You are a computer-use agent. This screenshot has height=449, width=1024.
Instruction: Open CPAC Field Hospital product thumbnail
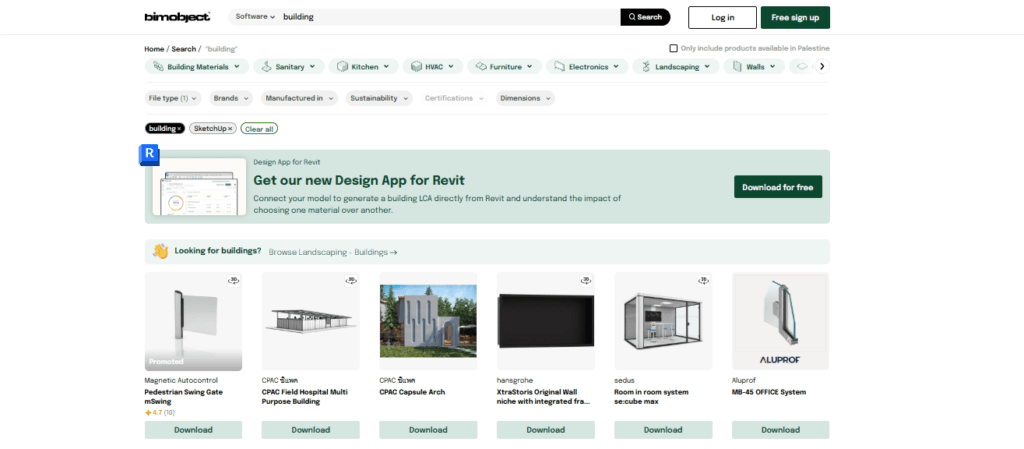(311, 321)
